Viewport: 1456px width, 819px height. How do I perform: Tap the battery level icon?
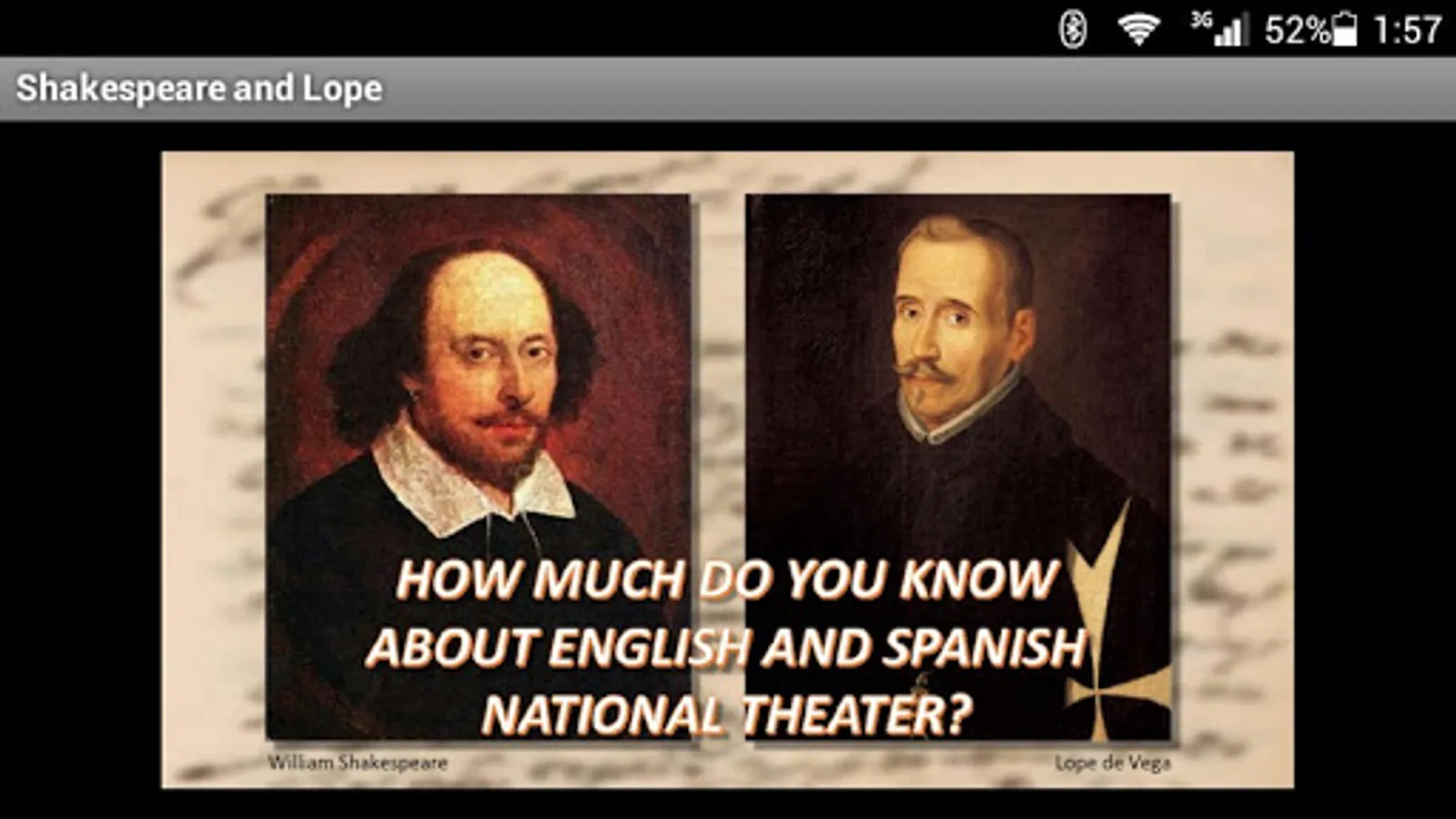(1344, 30)
